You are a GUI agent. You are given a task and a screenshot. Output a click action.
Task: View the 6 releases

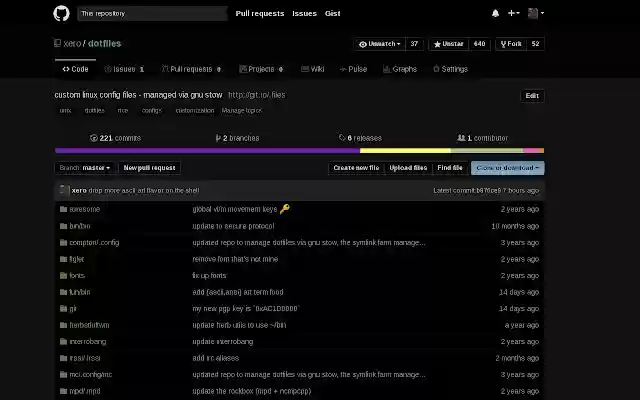coord(360,138)
